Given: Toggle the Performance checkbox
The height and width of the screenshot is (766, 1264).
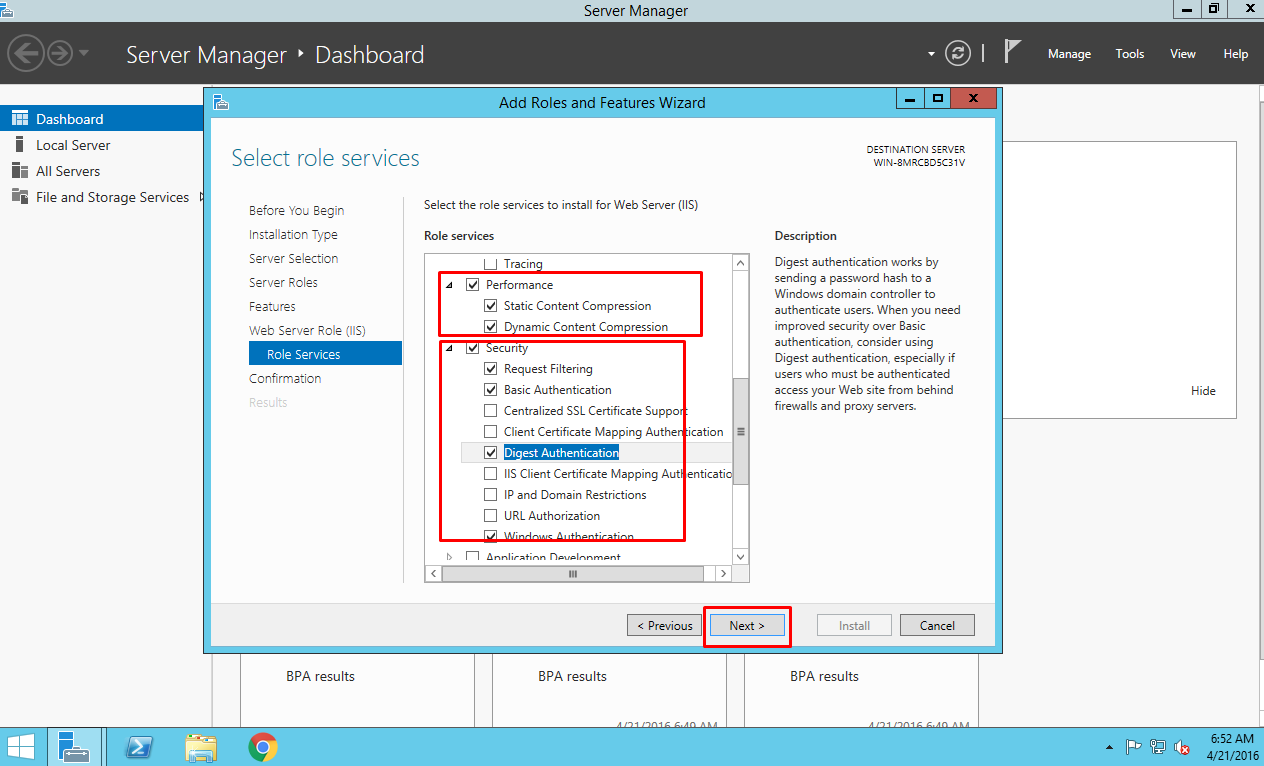Looking at the screenshot, I should coord(473,285).
